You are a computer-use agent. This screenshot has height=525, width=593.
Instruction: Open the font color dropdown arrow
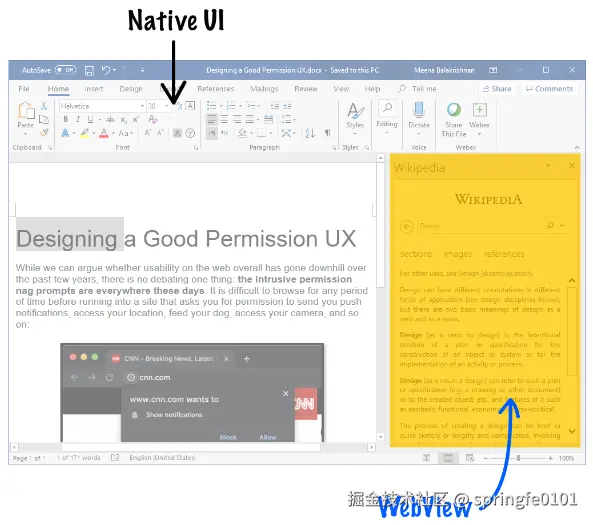point(113,133)
